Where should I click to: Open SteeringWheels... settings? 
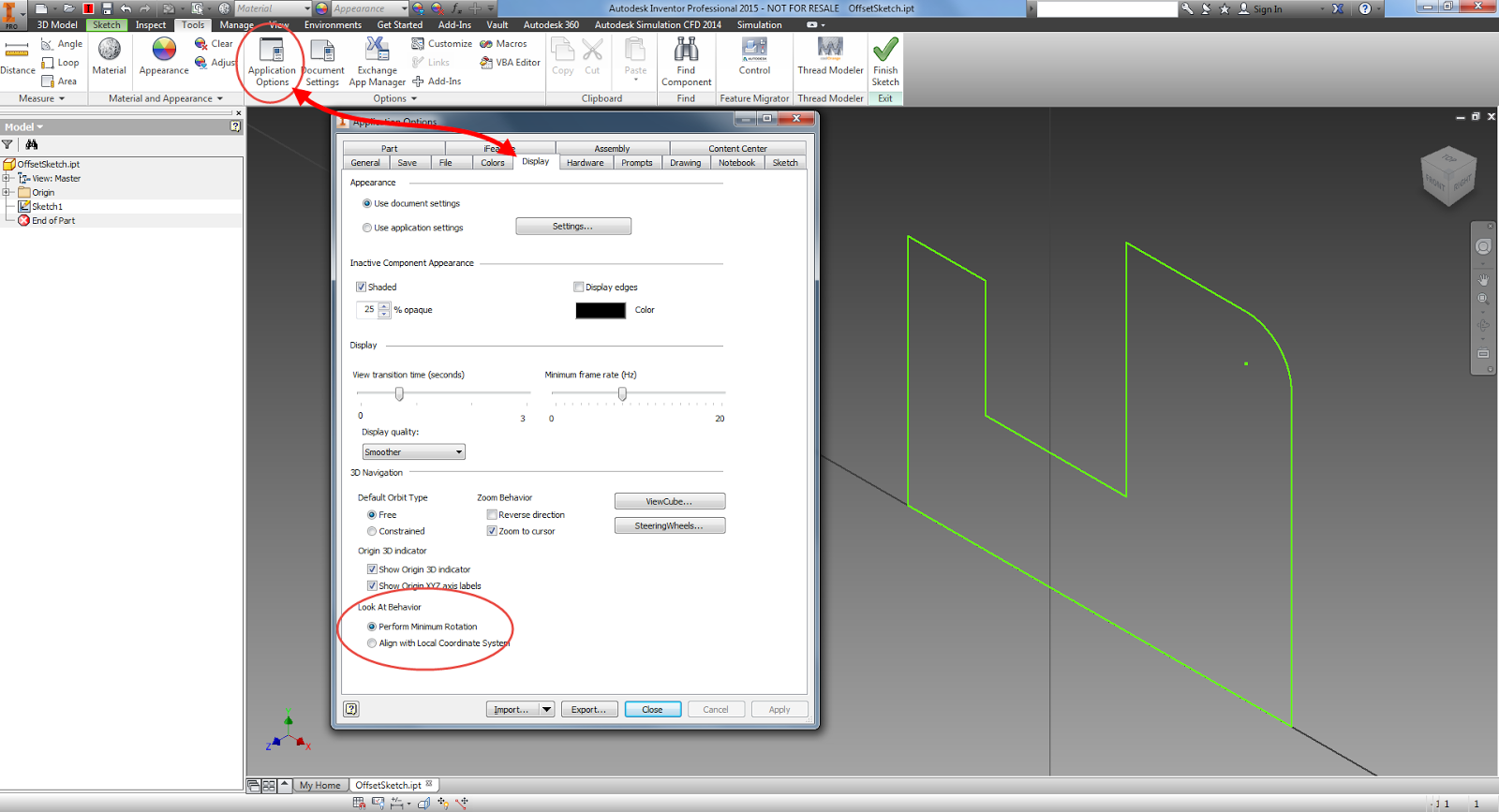pos(669,526)
